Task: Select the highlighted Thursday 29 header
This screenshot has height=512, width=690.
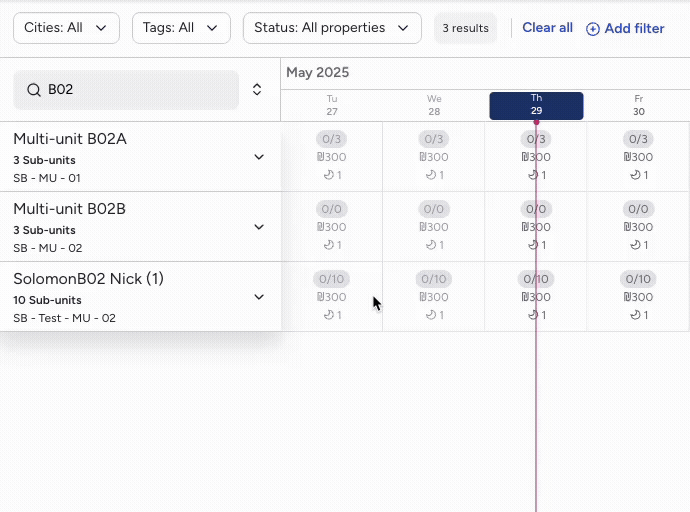Action: 536,106
